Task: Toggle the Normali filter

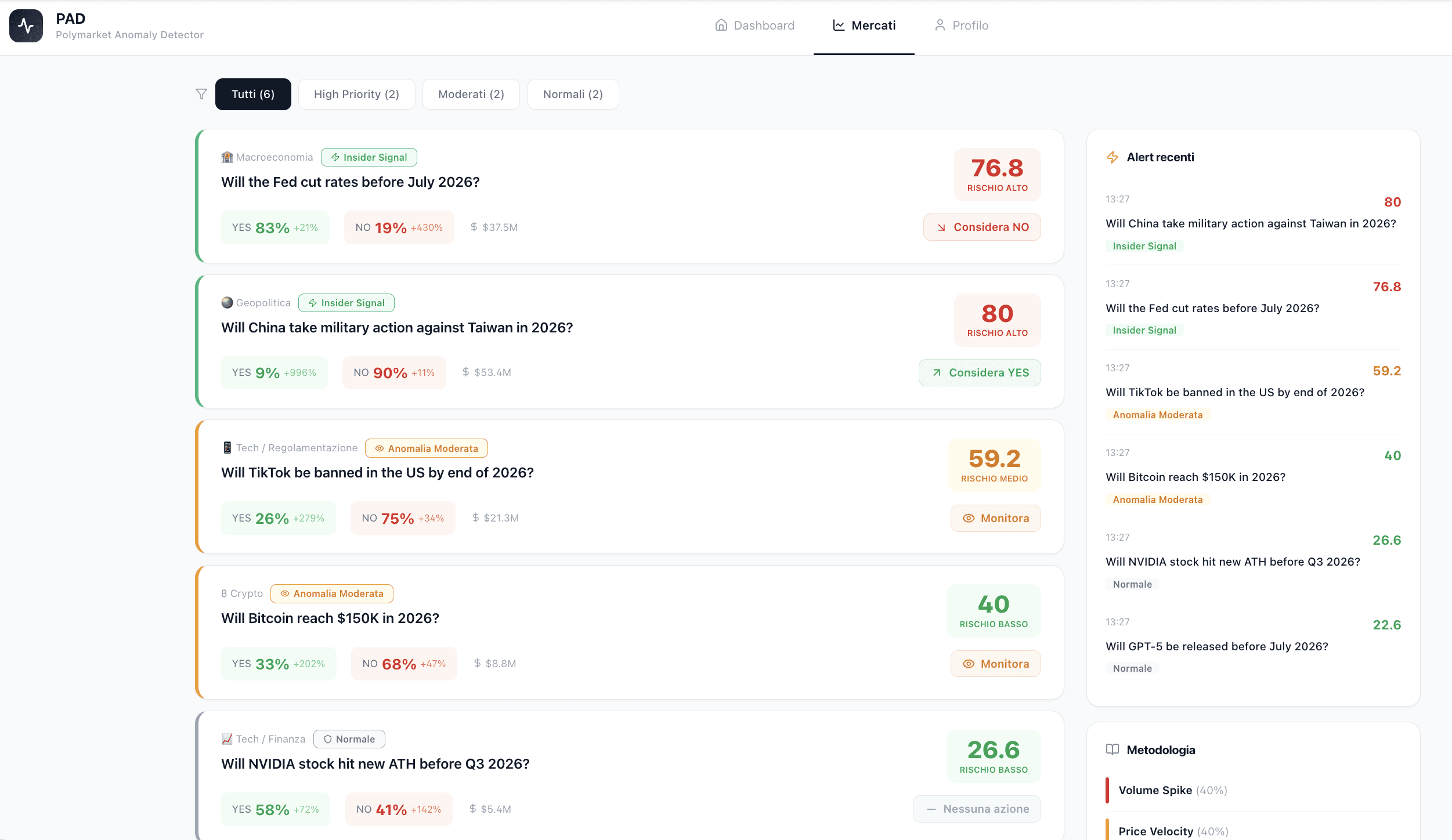Action: 573,93
